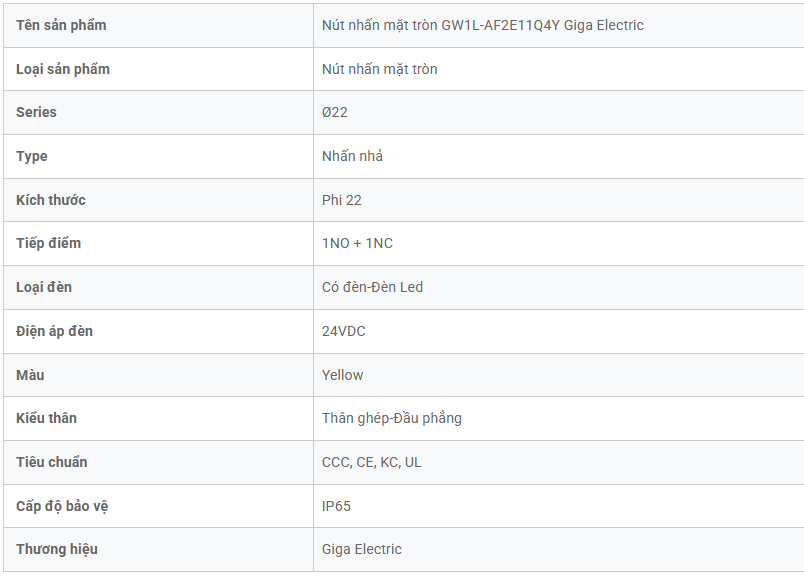Image resolution: width=804 pixels, height=576 pixels.
Task: Click the 'Điện áp đèn' label cell
Action: [54, 331]
